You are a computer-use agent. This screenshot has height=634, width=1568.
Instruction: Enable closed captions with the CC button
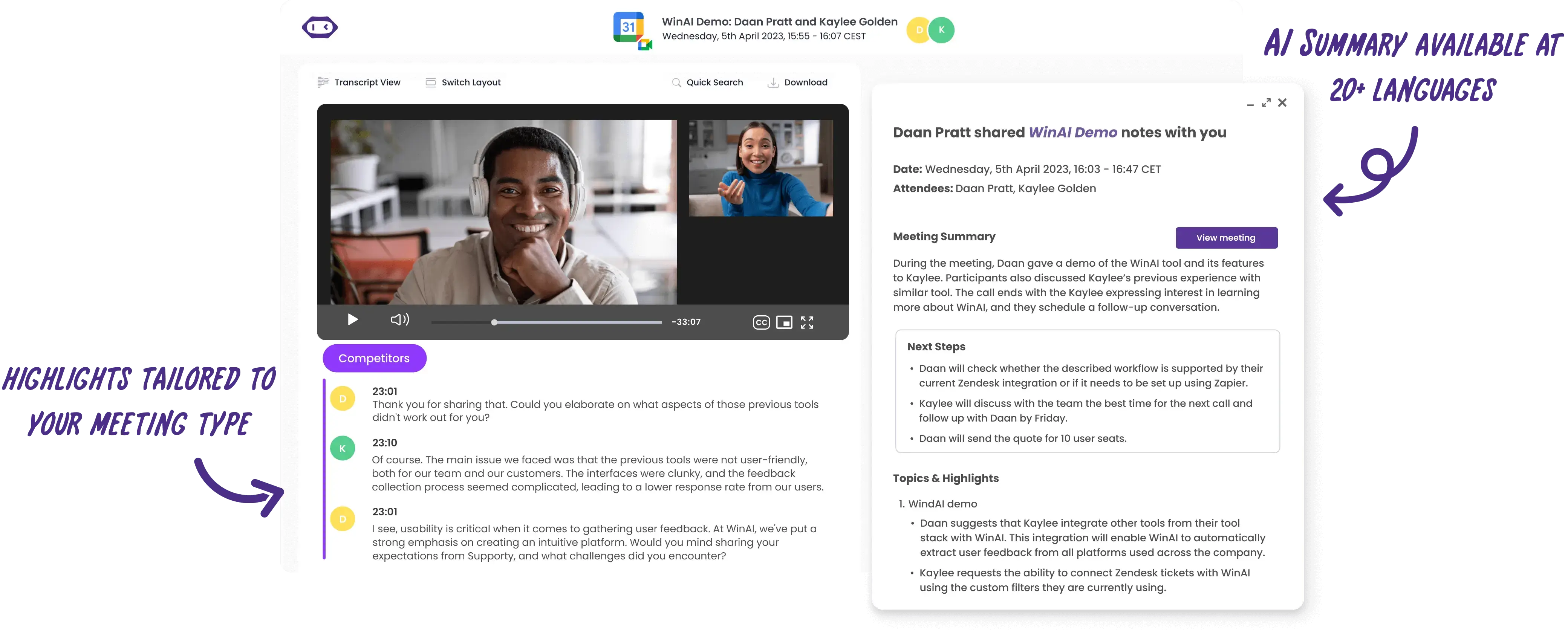[x=761, y=322]
